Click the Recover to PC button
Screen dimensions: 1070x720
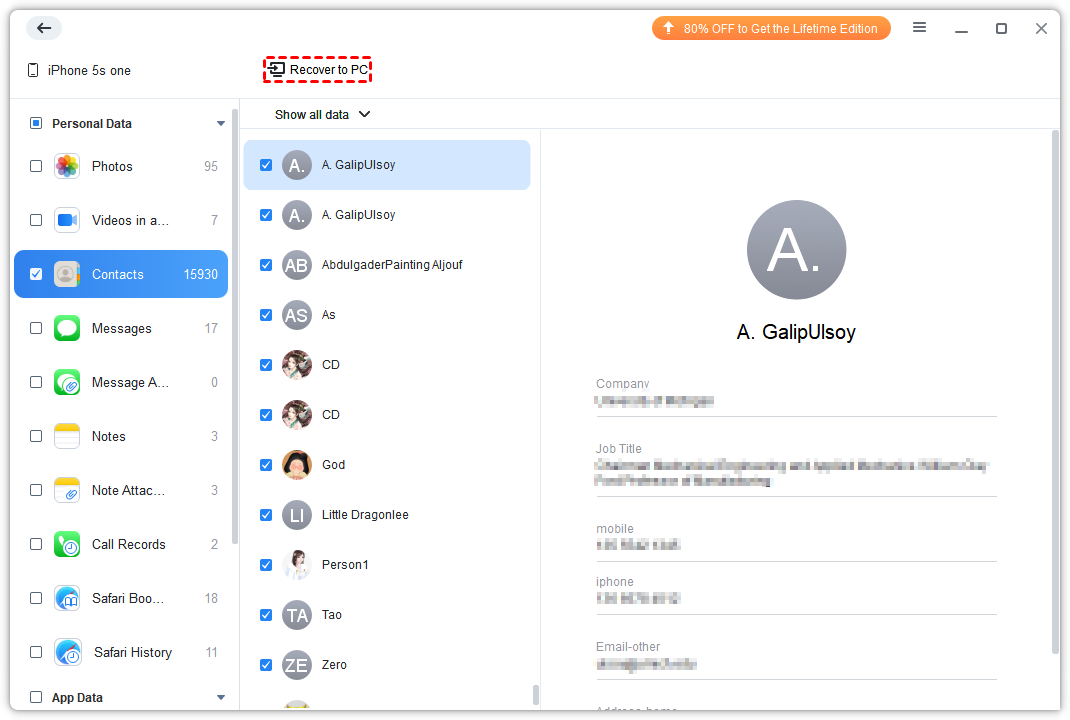(x=318, y=70)
